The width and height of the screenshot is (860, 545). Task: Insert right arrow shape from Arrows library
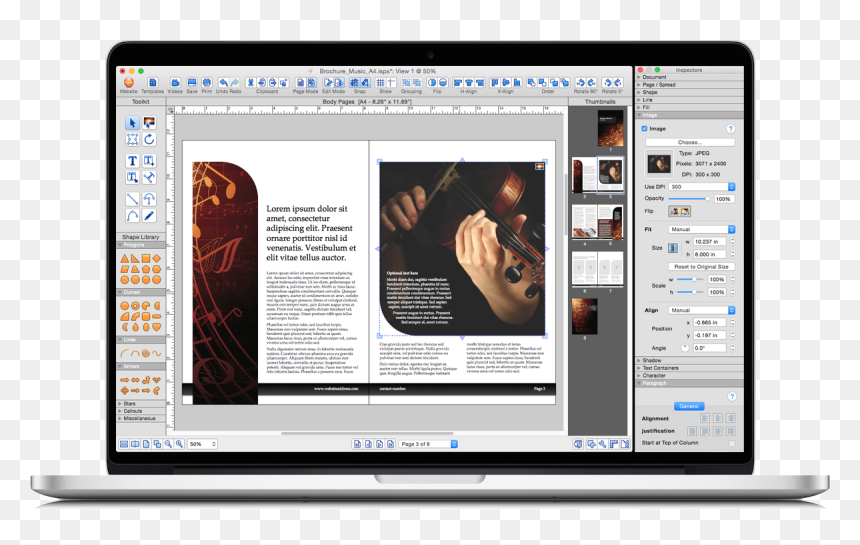click(125, 380)
